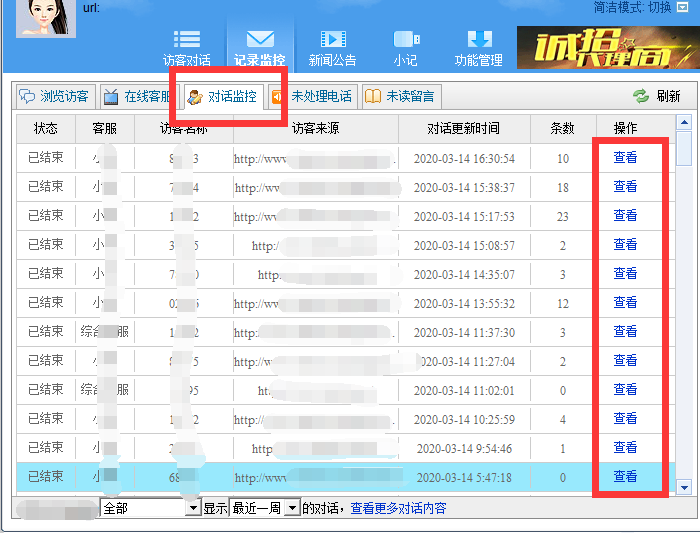This screenshot has height=533, width=700.
Task: Sort by the 访客来源 column header
Action: (316, 129)
